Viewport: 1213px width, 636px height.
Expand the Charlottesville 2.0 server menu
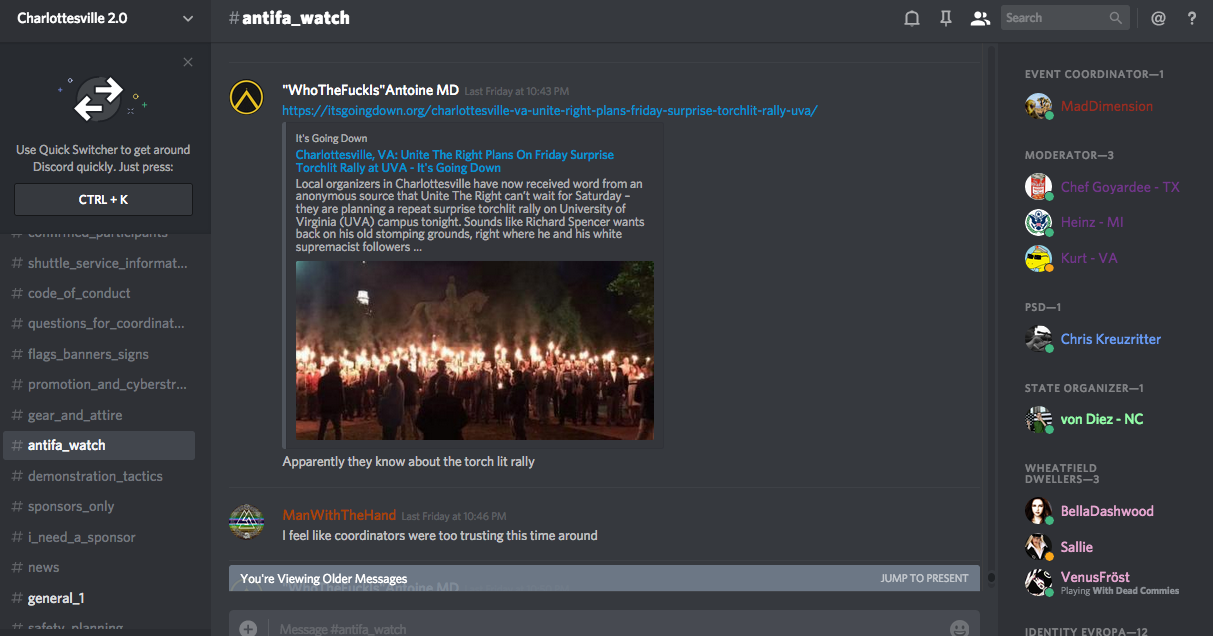pos(188,18)
